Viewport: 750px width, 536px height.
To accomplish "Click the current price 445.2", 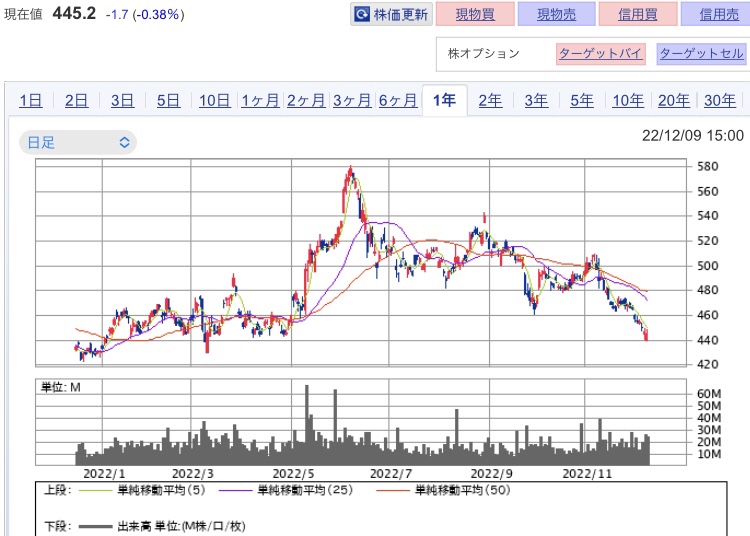I will pos(74,13).
